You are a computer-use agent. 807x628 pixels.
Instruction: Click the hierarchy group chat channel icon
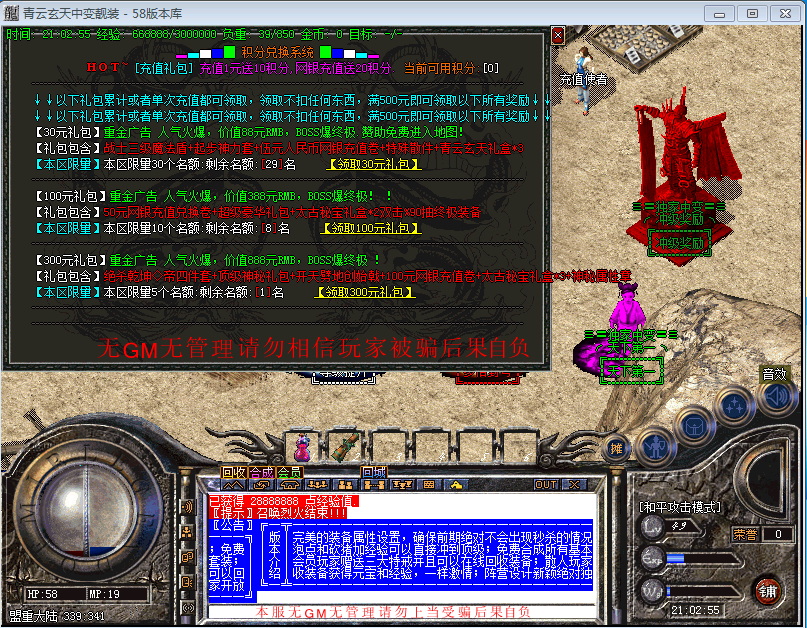pyautogui.click(x=187, y=533)
